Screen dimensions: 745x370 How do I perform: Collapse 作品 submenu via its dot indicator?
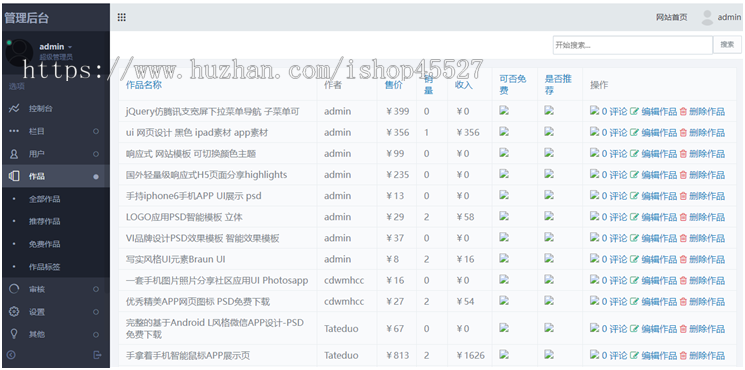(x=96, y=176)
